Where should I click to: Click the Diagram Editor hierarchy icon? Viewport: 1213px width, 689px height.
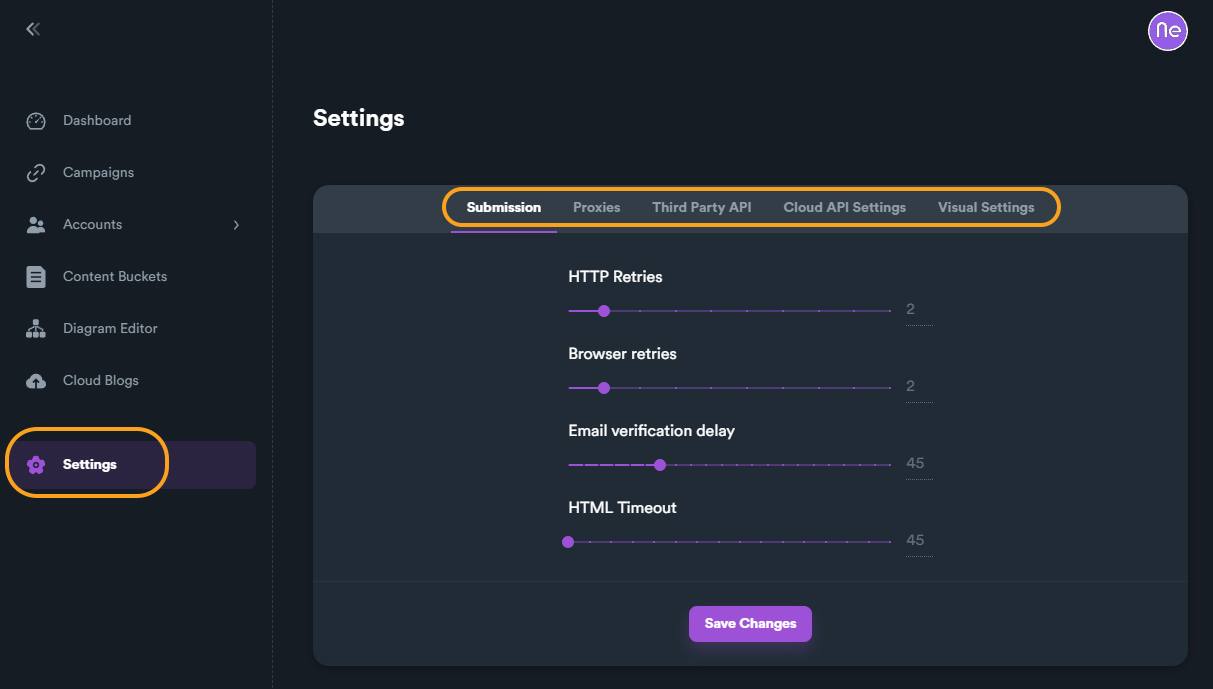pos(36,329)
